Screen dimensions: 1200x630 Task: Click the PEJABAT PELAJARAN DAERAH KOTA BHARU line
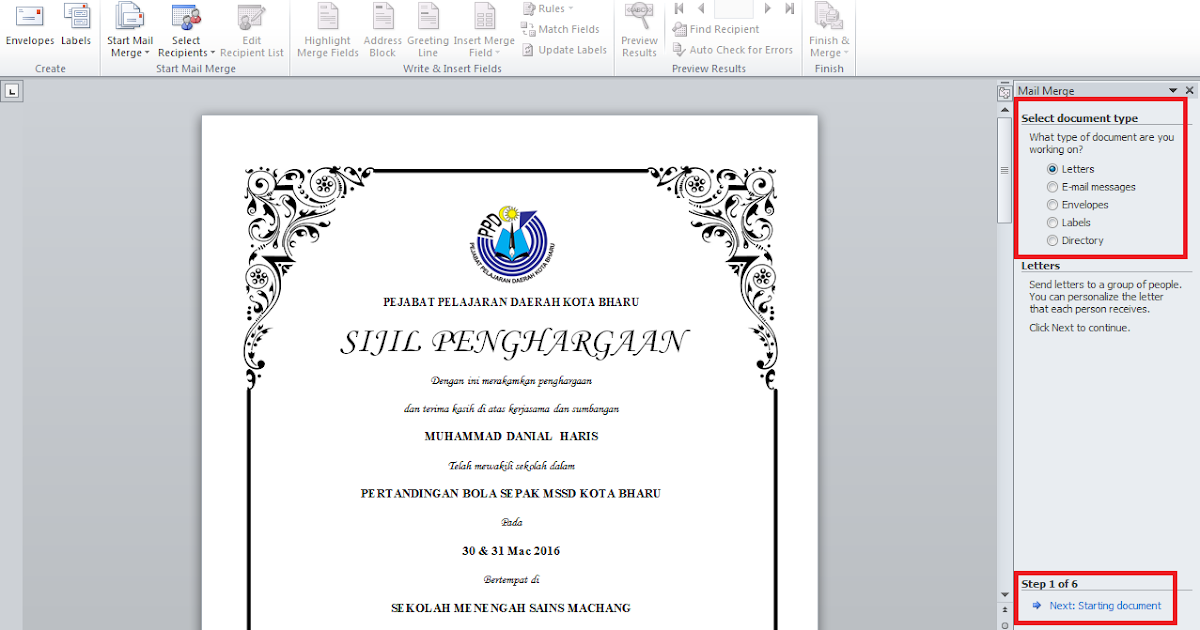511,302
